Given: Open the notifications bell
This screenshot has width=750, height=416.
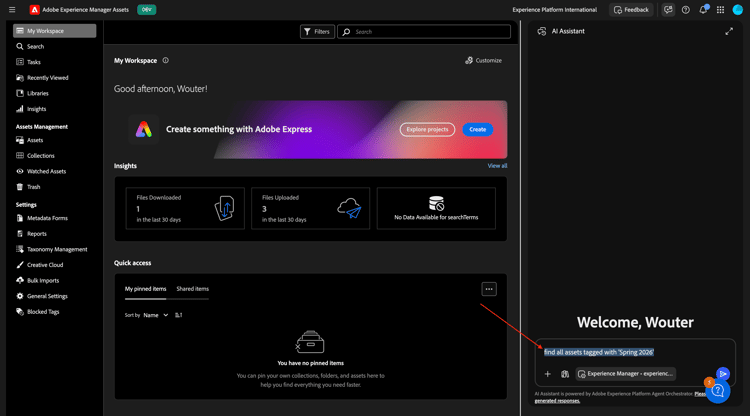Looking at the screenshot, I should click(703, 10).
